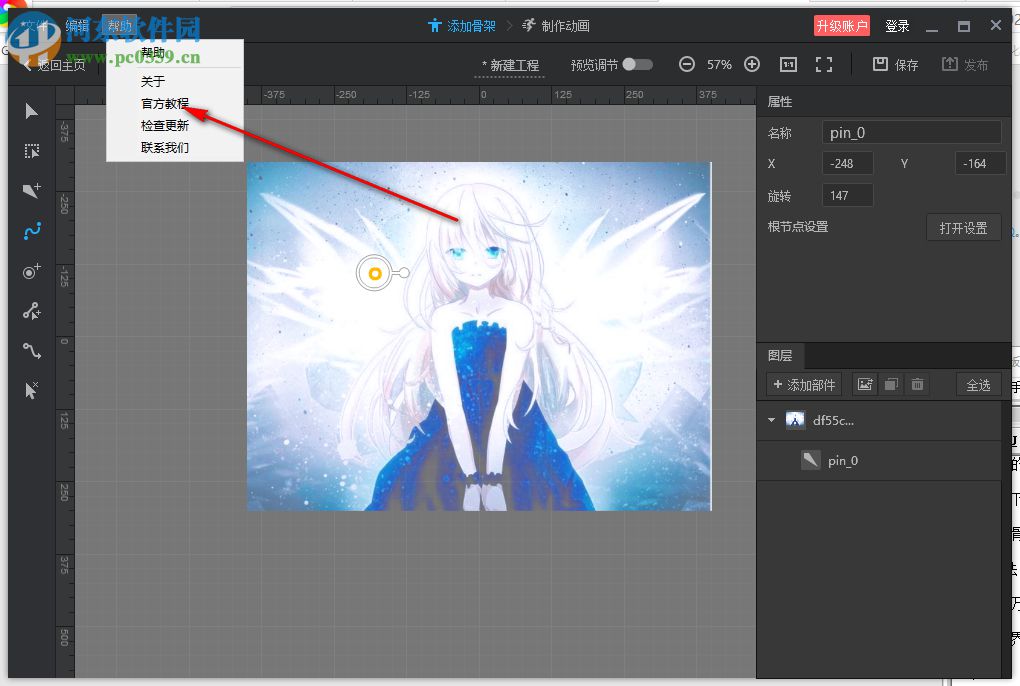The height and width of the screenshot is (686, 1020).
Task: Select the curve adjustment tool
Action: point(30,350)
